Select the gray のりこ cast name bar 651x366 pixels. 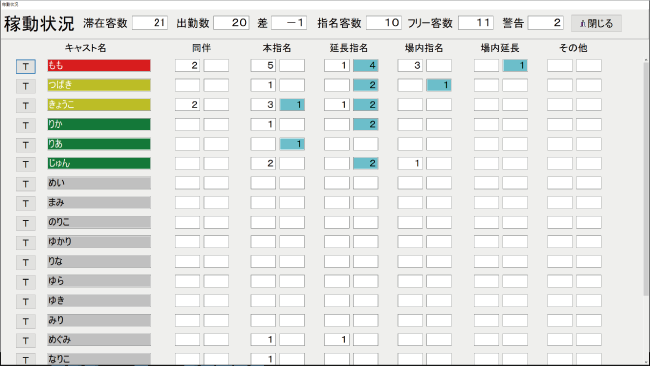(x=99, y=222)
